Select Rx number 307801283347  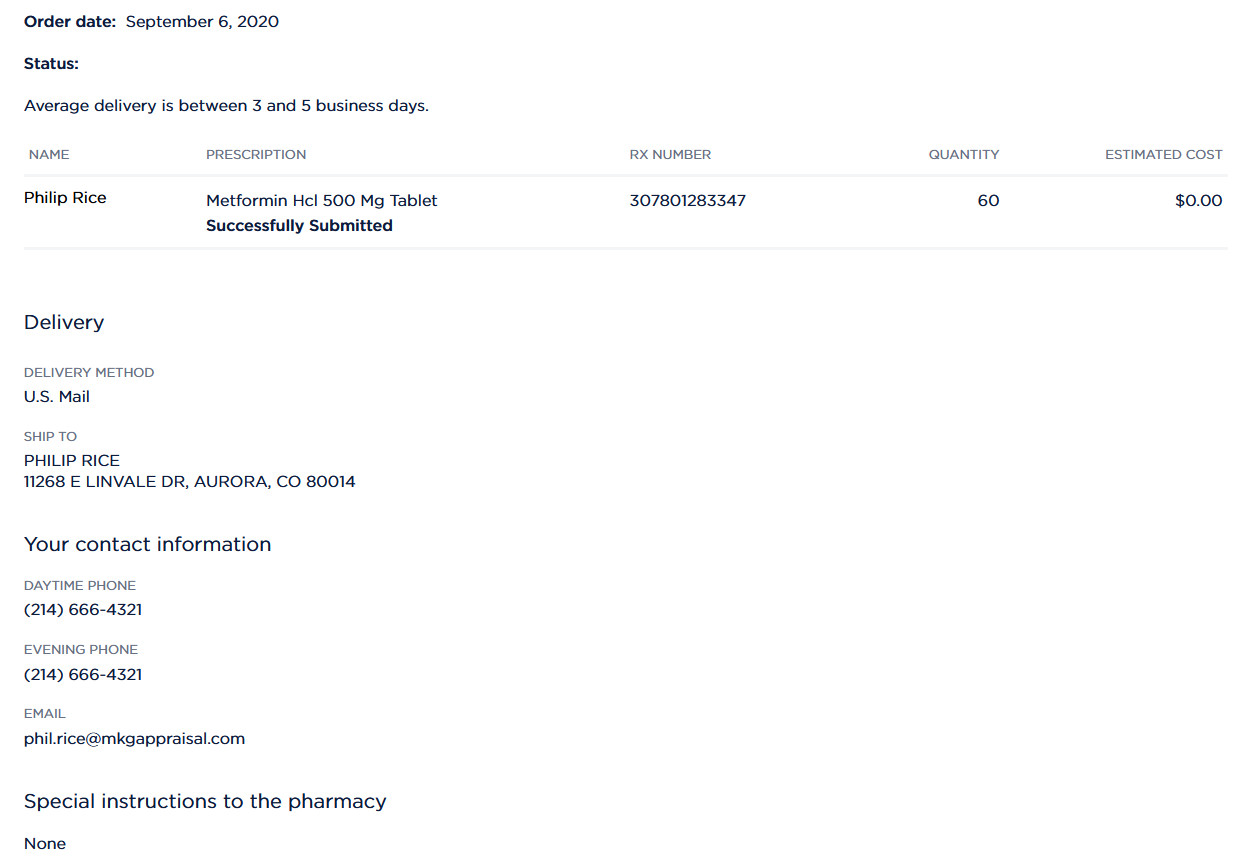[x=688, y=200]
